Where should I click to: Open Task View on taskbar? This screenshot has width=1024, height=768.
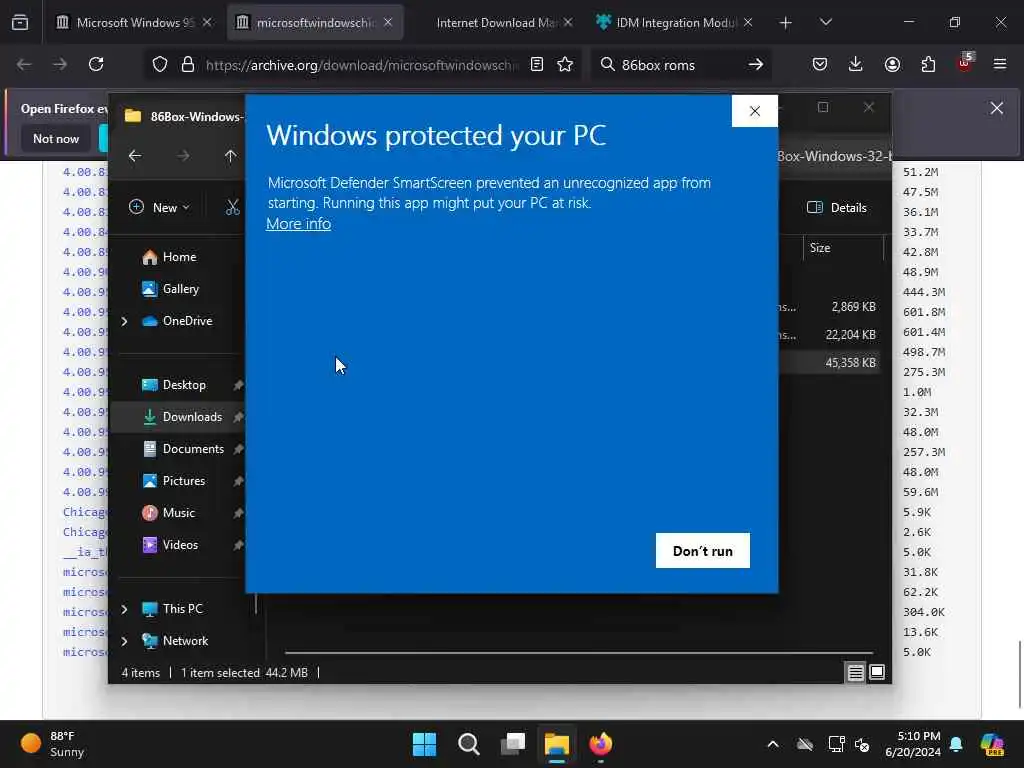[x=513, y=744]
